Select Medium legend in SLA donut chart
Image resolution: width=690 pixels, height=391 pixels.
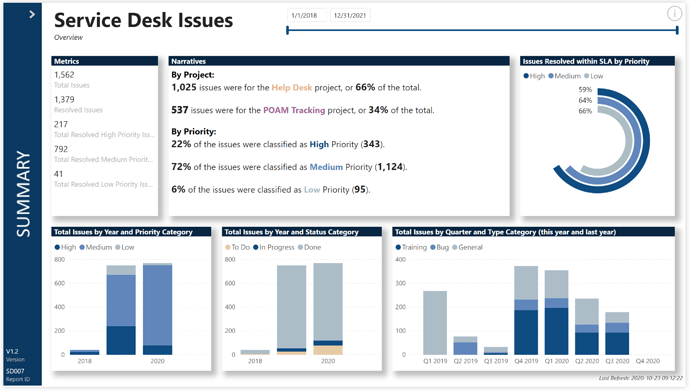click(565, 76)
